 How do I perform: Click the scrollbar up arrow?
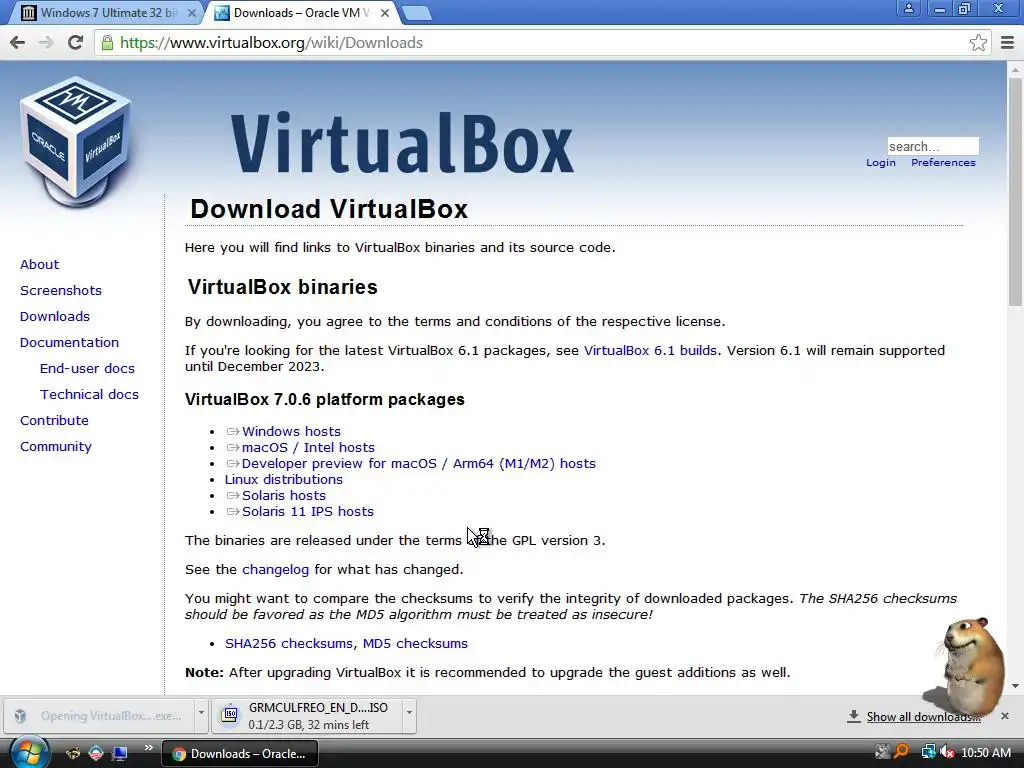pos(1016,69)
